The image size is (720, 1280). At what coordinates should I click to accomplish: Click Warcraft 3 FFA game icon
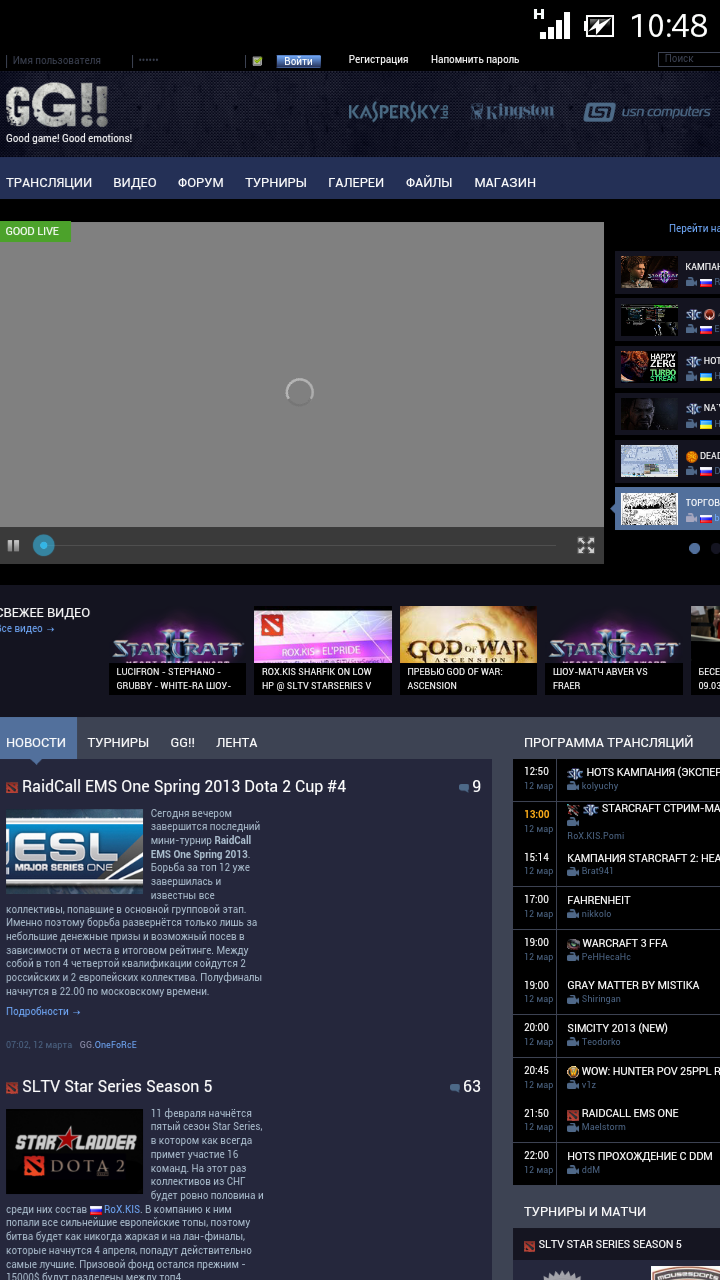click(x=573, y=943)
